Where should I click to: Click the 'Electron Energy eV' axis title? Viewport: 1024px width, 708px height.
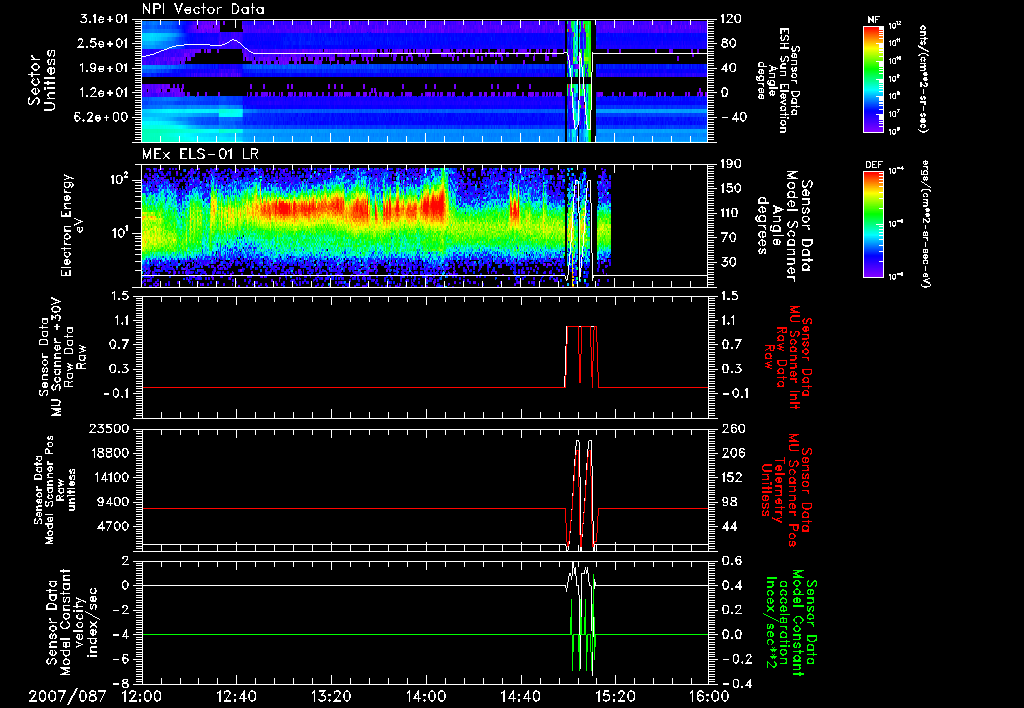pyautogui.click(x=72, y=225)
